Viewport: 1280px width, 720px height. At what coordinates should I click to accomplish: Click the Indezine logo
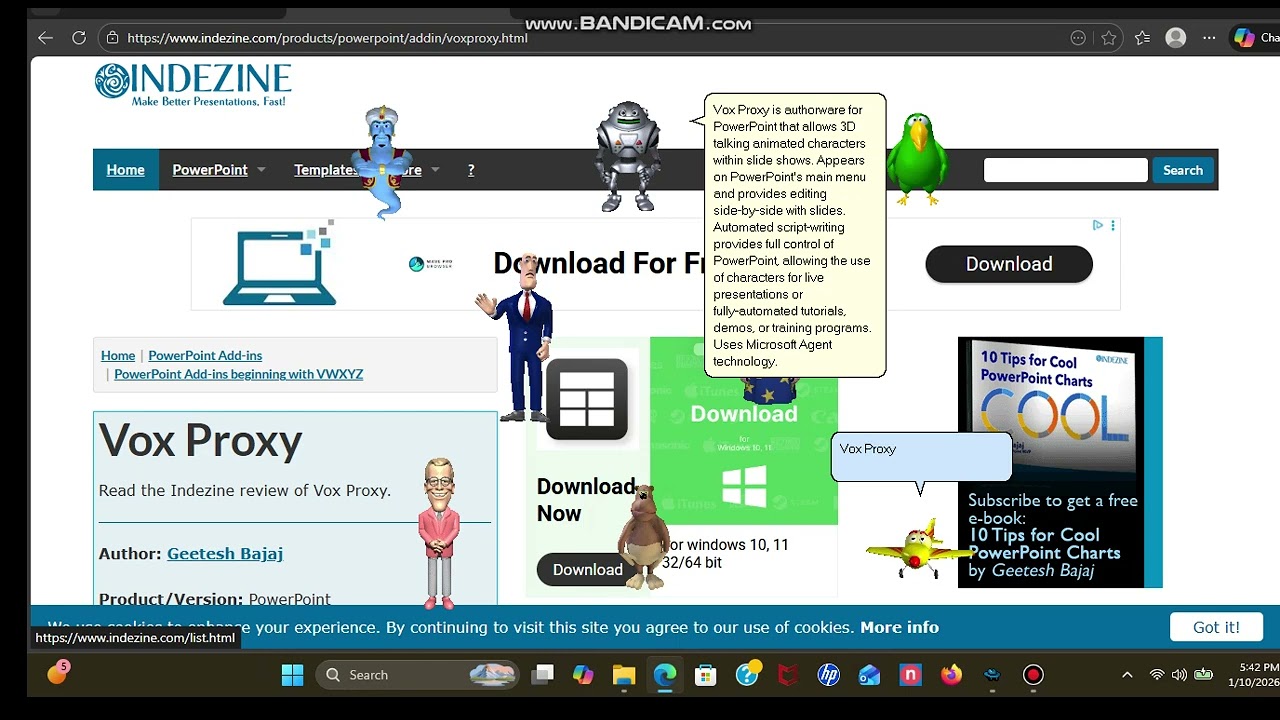193,85
